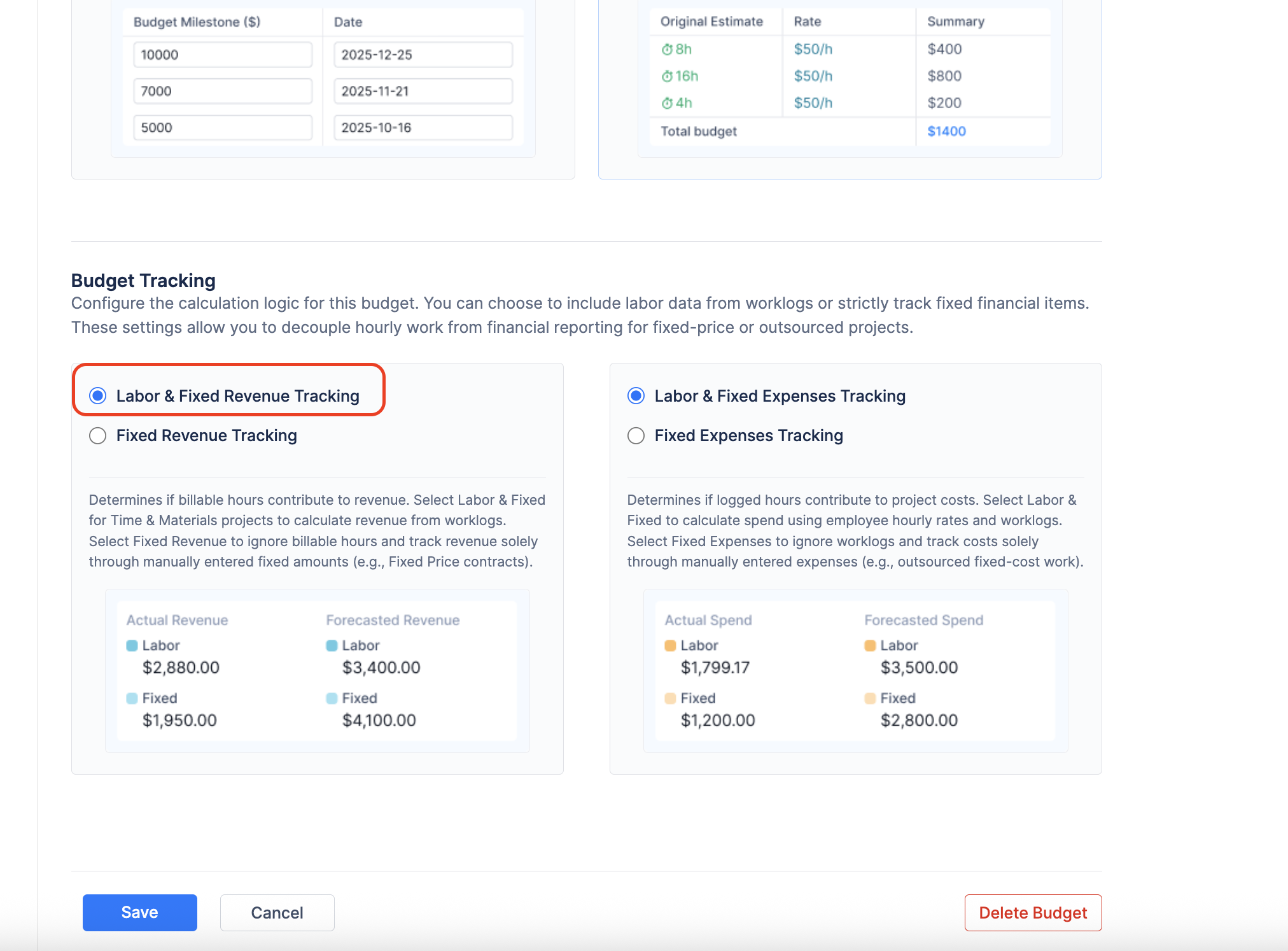Click the $1400 total budget value
1288x951 pixels.
[x=946, y=131]
